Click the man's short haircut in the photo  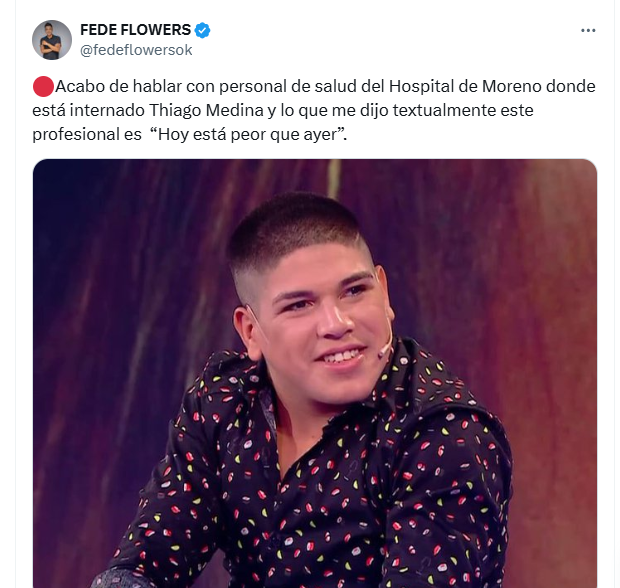297,229
